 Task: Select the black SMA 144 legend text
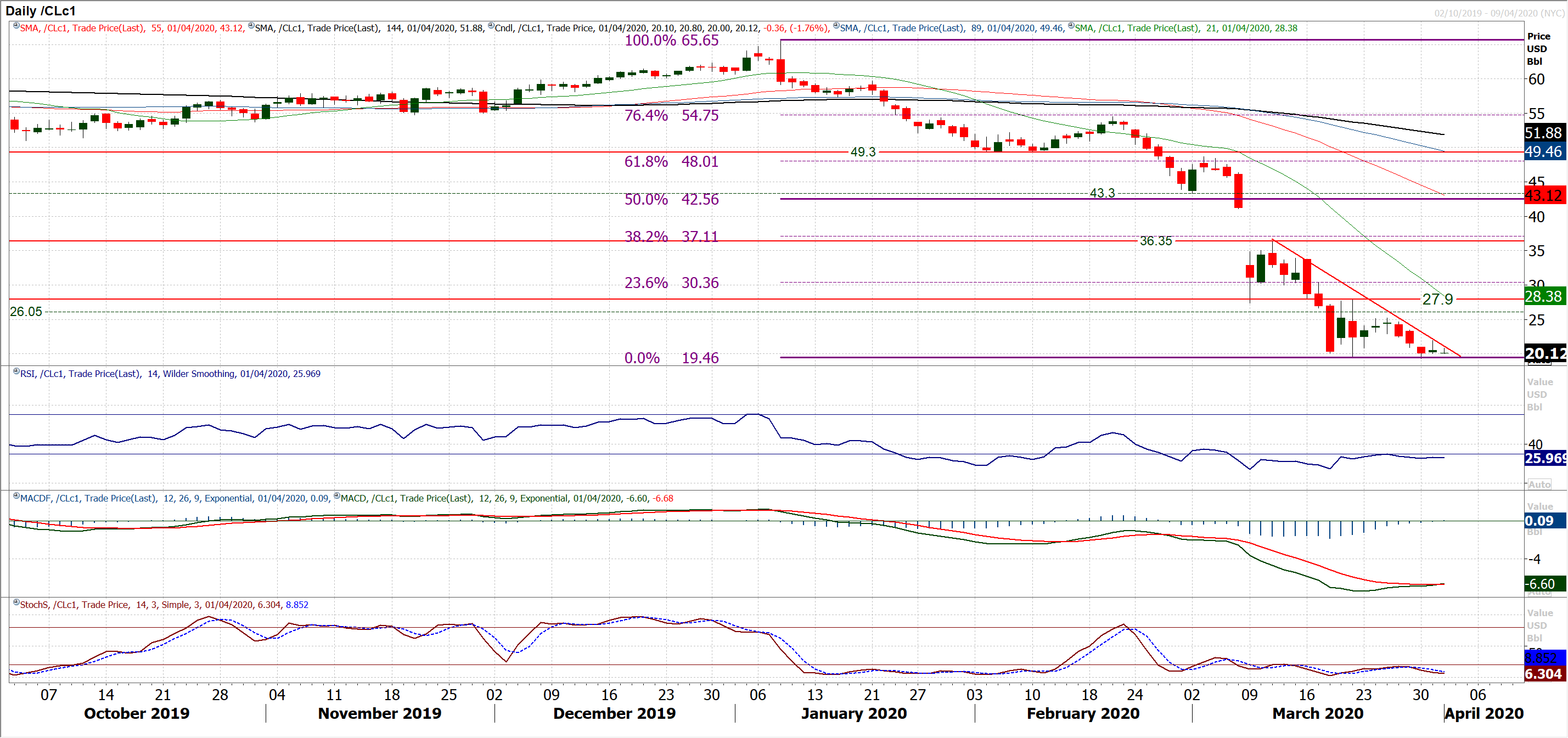coord(369,28)
